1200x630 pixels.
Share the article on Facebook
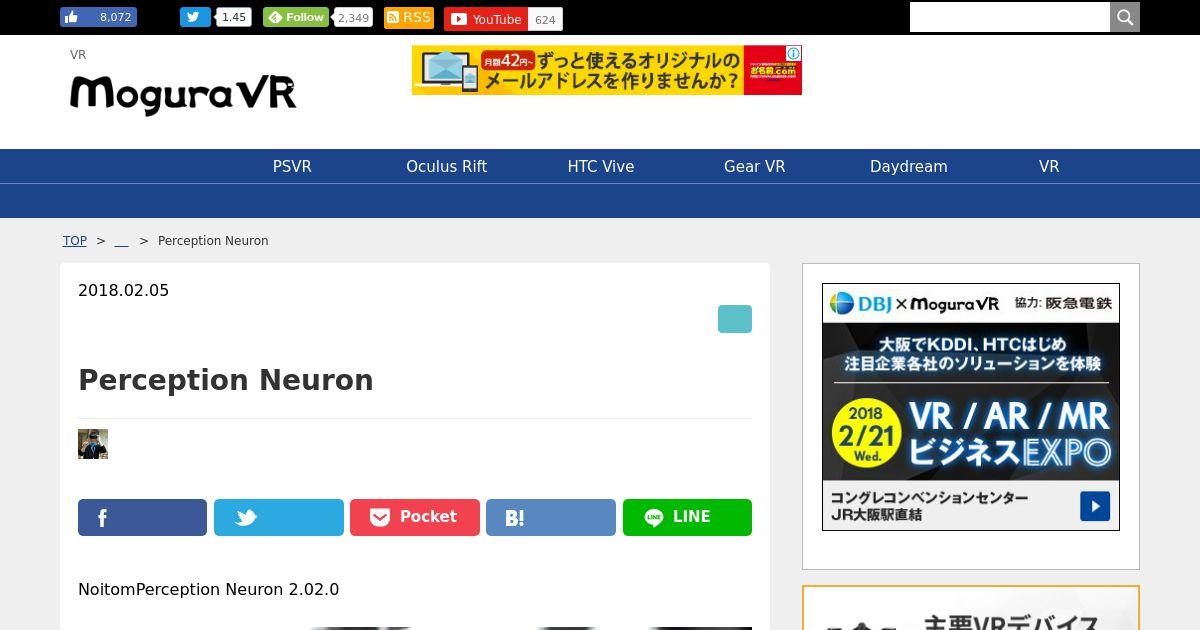143,517
